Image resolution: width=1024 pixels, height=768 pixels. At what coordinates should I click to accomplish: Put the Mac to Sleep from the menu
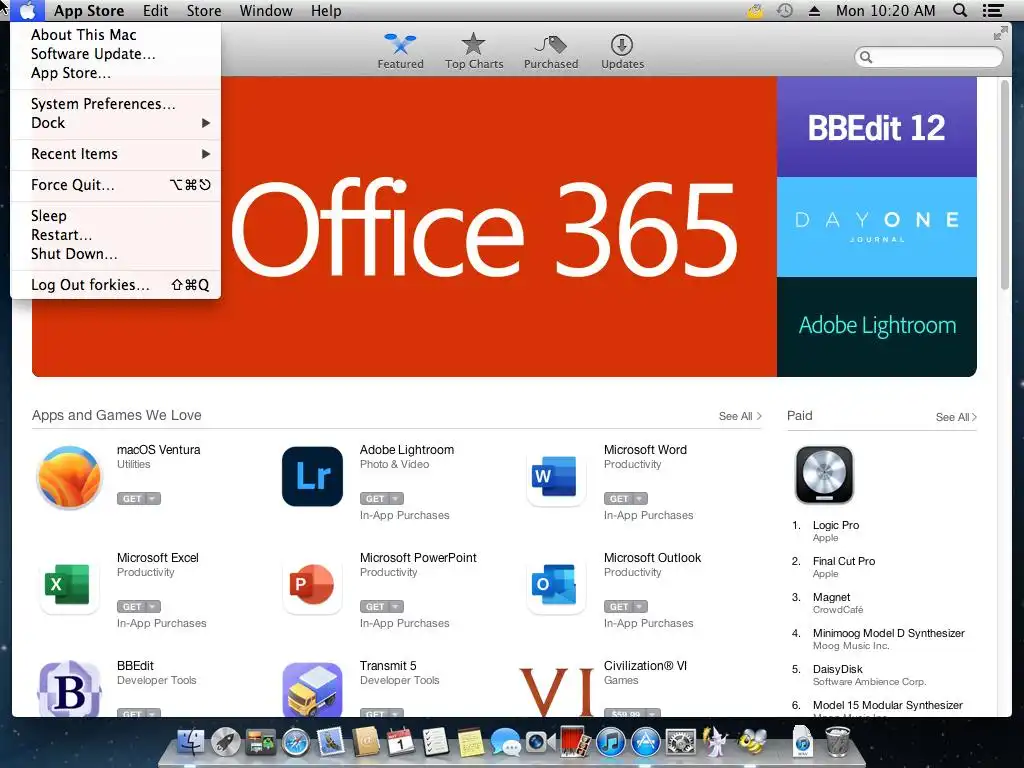tap(116, 216)
